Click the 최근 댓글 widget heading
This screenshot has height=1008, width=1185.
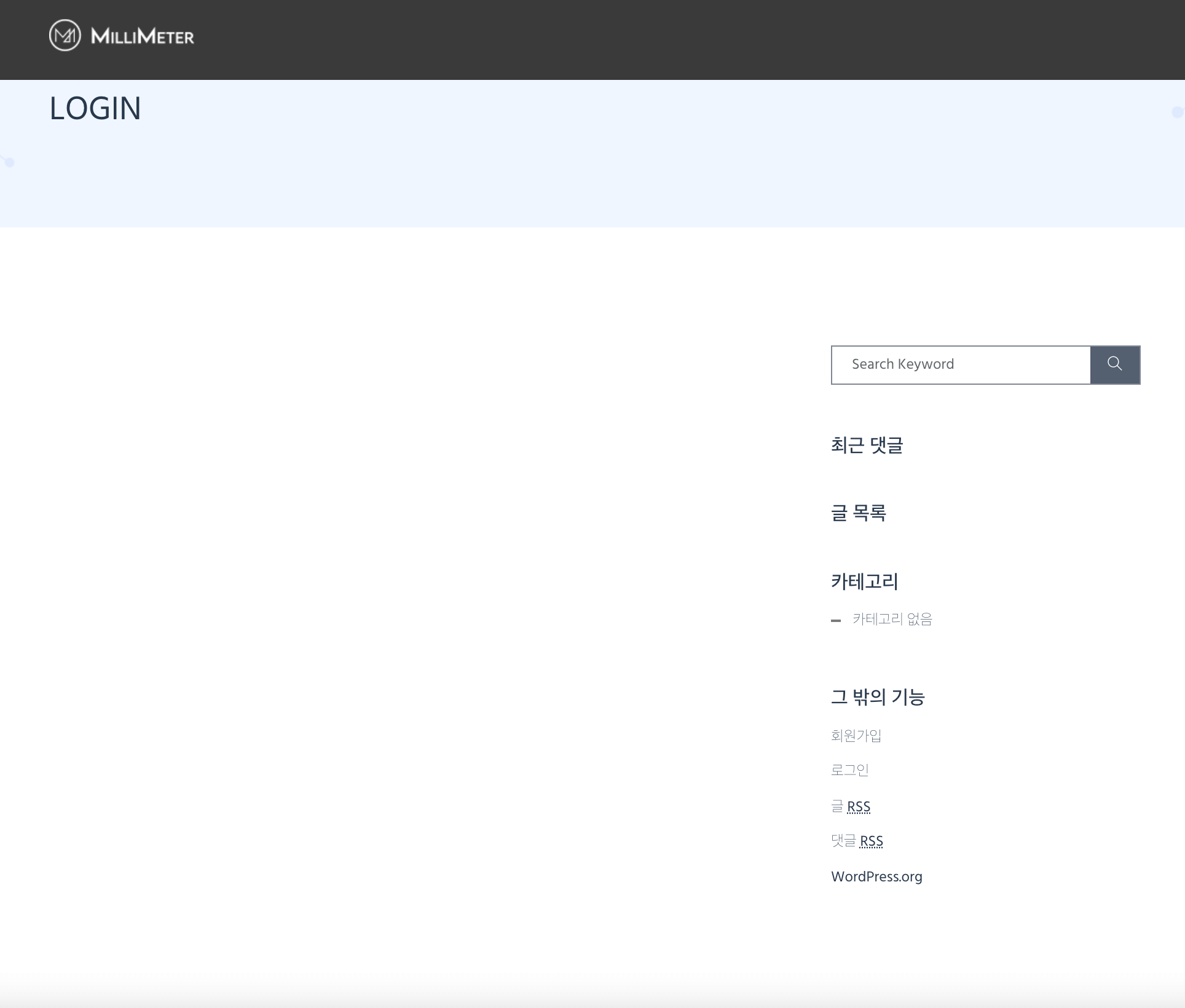[x=867, y=445]
